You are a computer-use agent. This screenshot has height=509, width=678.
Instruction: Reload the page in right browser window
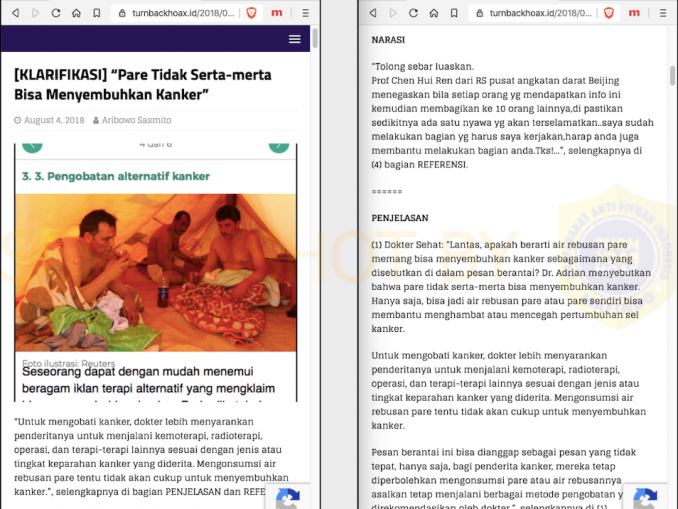click(x=413, y=13)
